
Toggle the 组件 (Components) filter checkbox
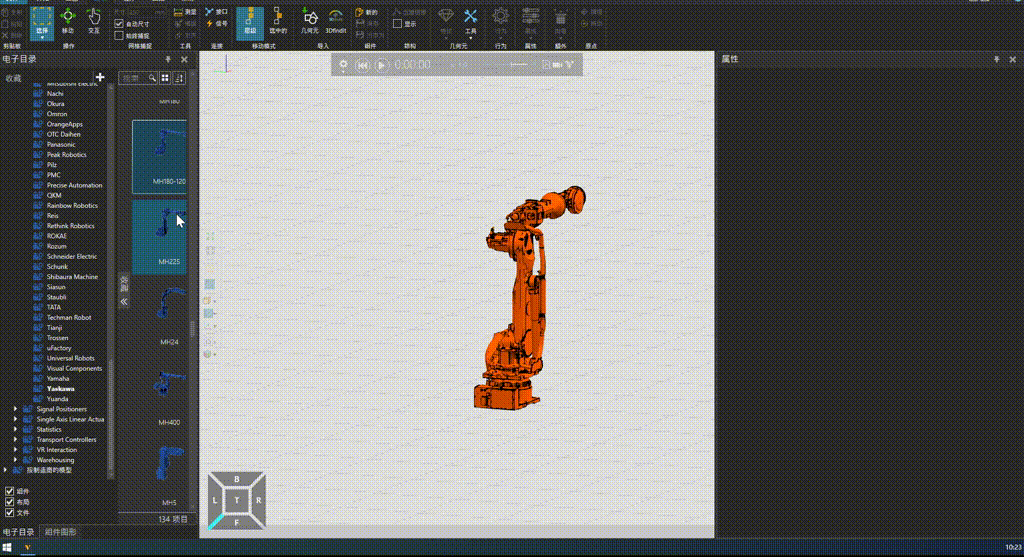[x=9, y=491]
